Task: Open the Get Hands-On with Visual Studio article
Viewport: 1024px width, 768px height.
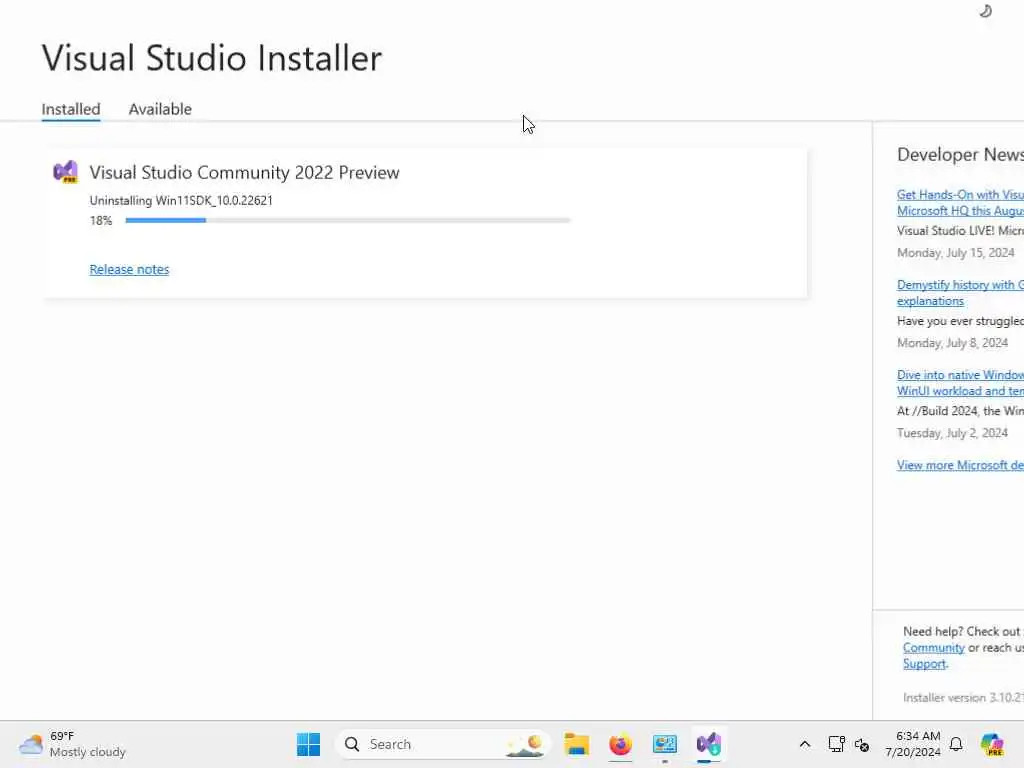Action: (x=960, y=202)
